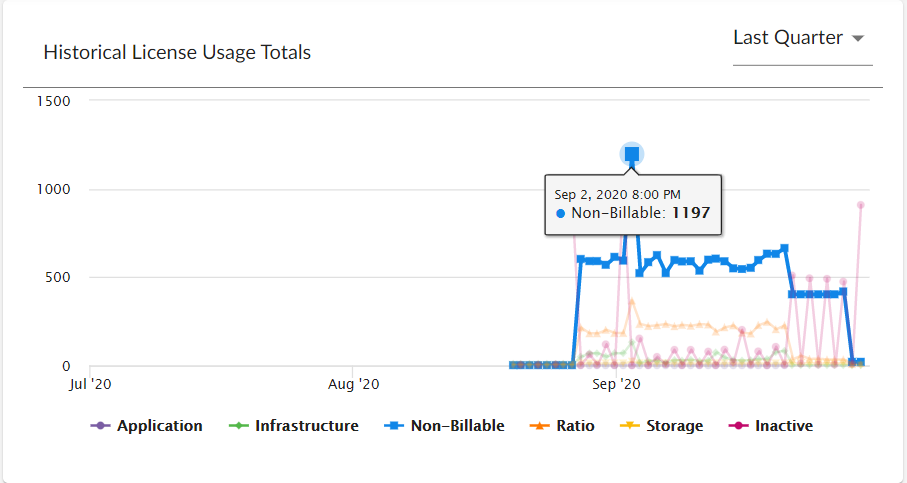This screenshot has height=483, width=907.
Task: Click the yellow Storage legend marker icon
Action: pyautogui.click(x=629, y=426)
